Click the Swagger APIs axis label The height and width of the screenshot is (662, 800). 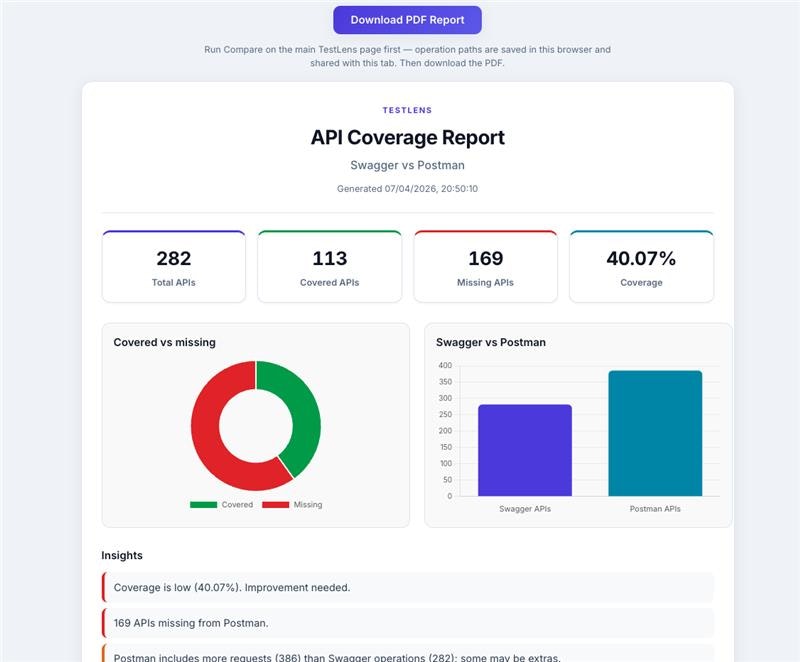click(x=525, y=509)
